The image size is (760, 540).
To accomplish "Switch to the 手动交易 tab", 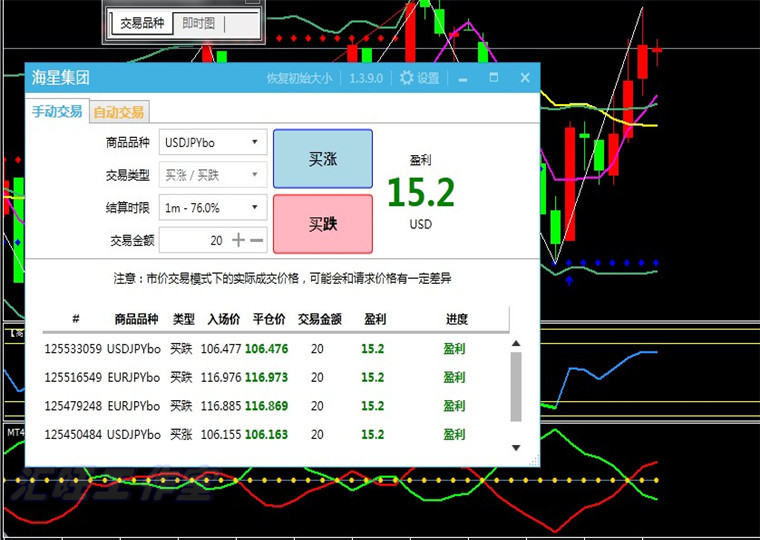I will (x=57, y=112).
